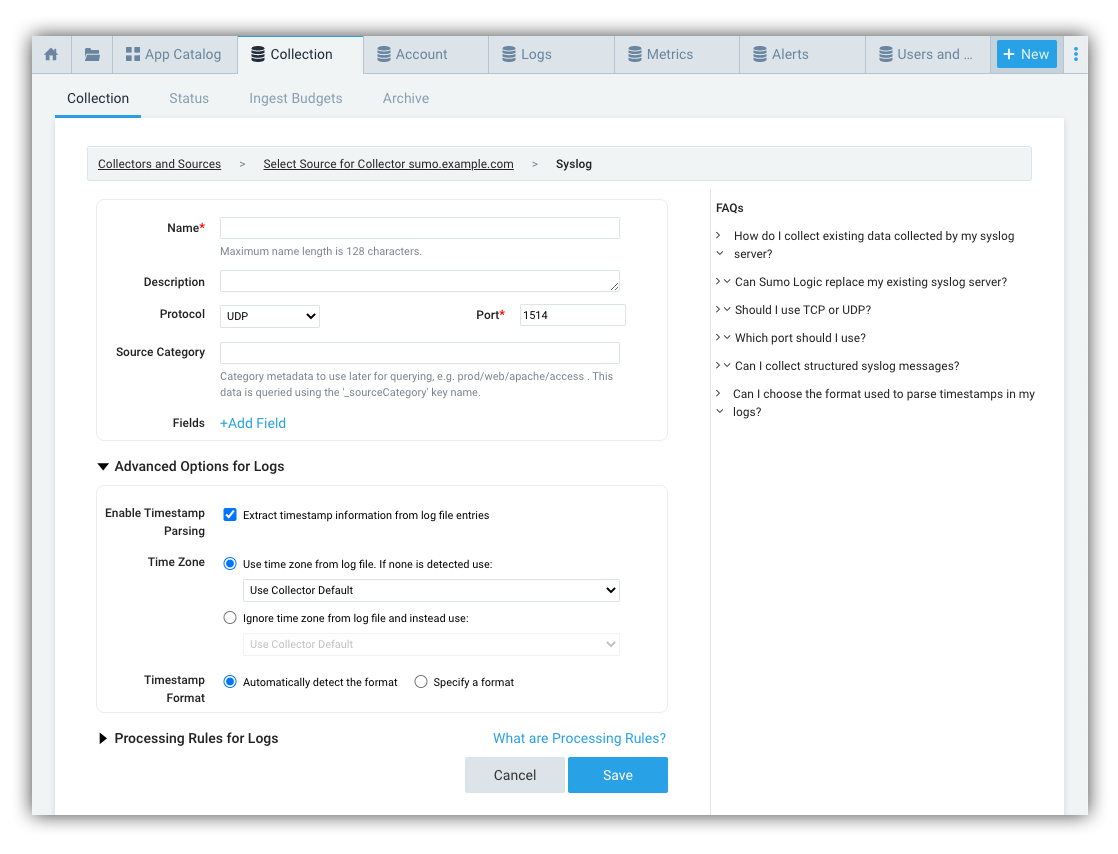Click the folder/Library icon next to Home
1118x854 pixels.
click(x=91, y=54)
